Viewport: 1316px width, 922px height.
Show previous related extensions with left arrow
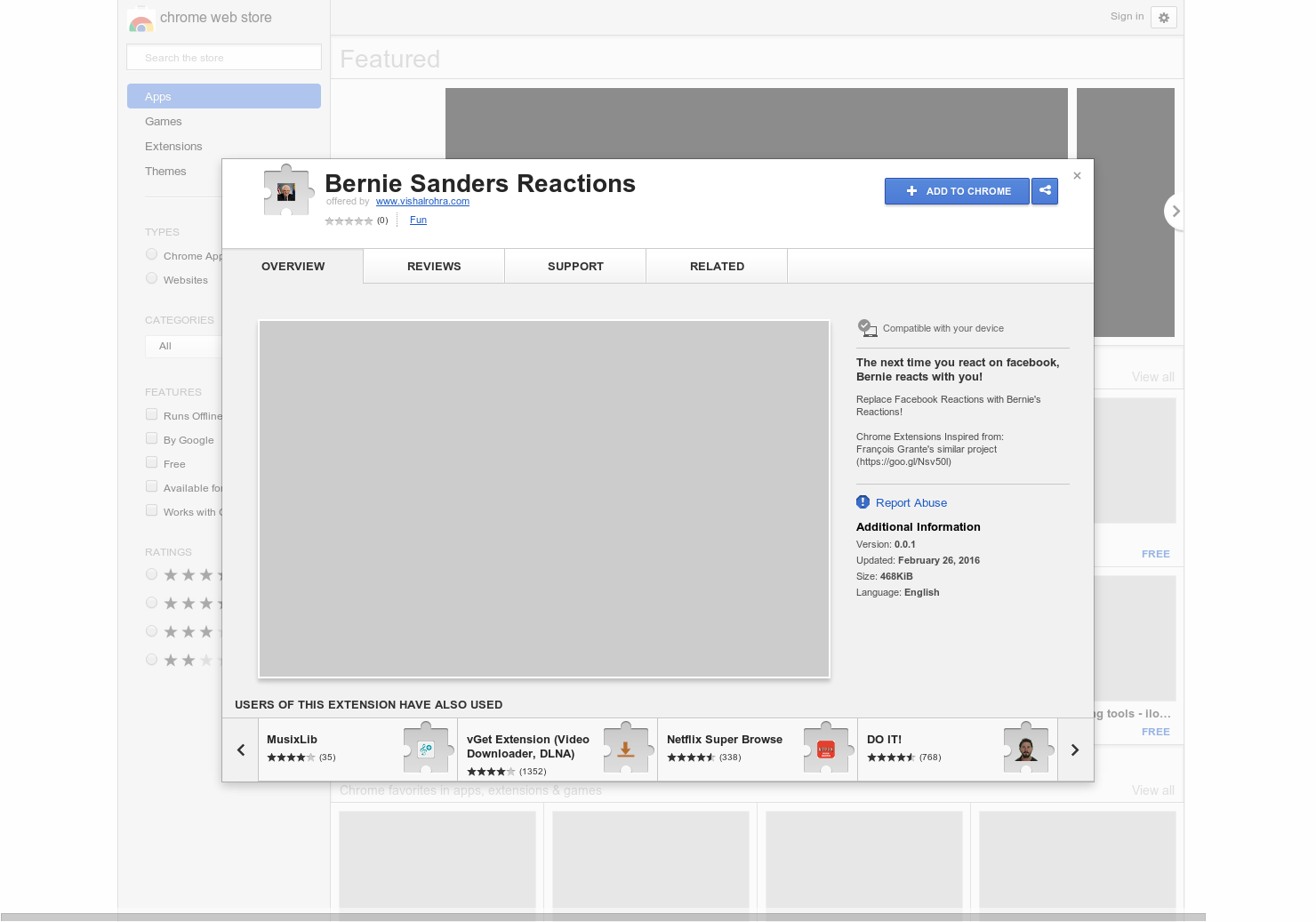point(240,750)
